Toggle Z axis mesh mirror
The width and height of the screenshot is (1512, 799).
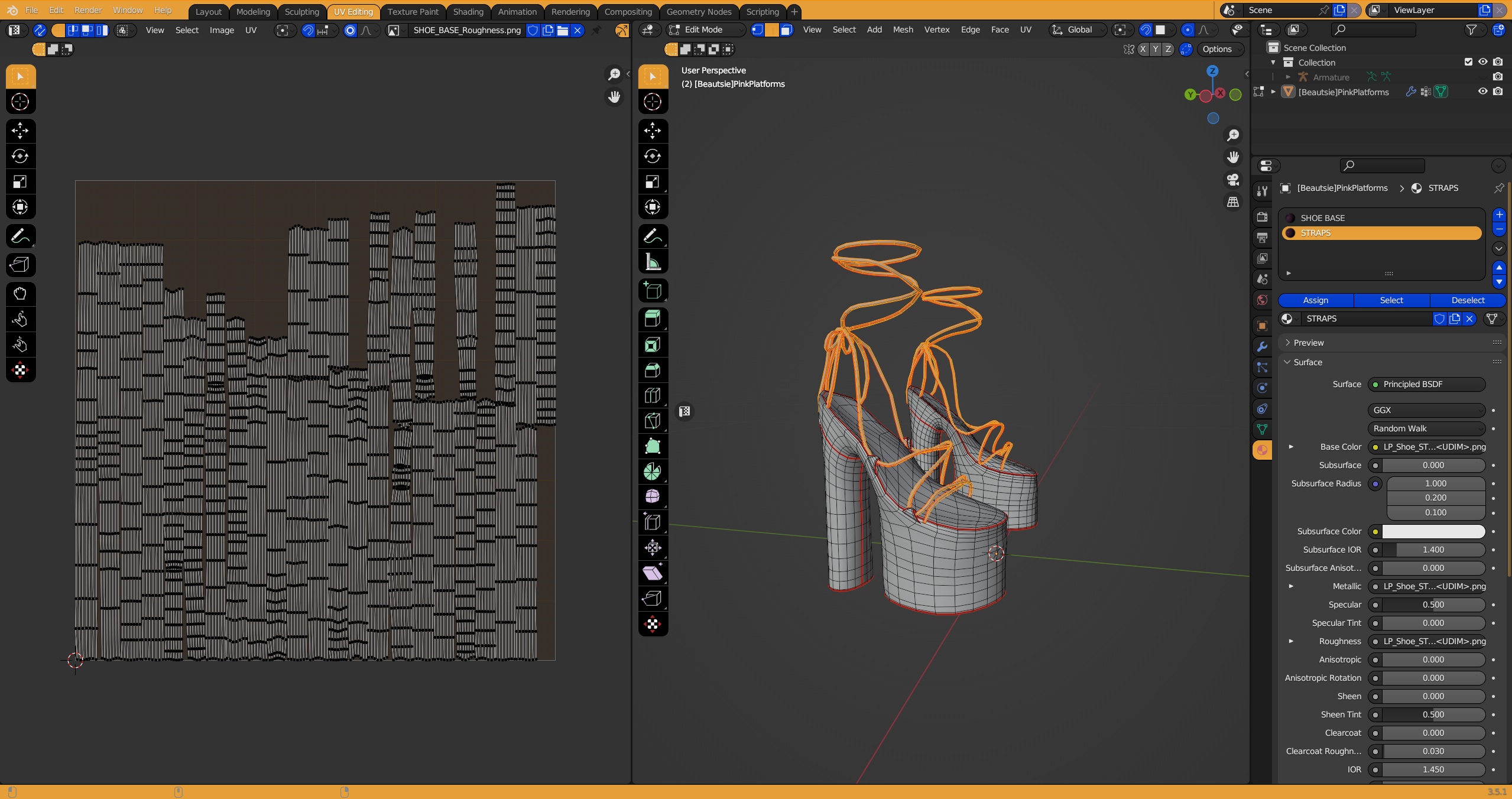[x=1168, y=49]
